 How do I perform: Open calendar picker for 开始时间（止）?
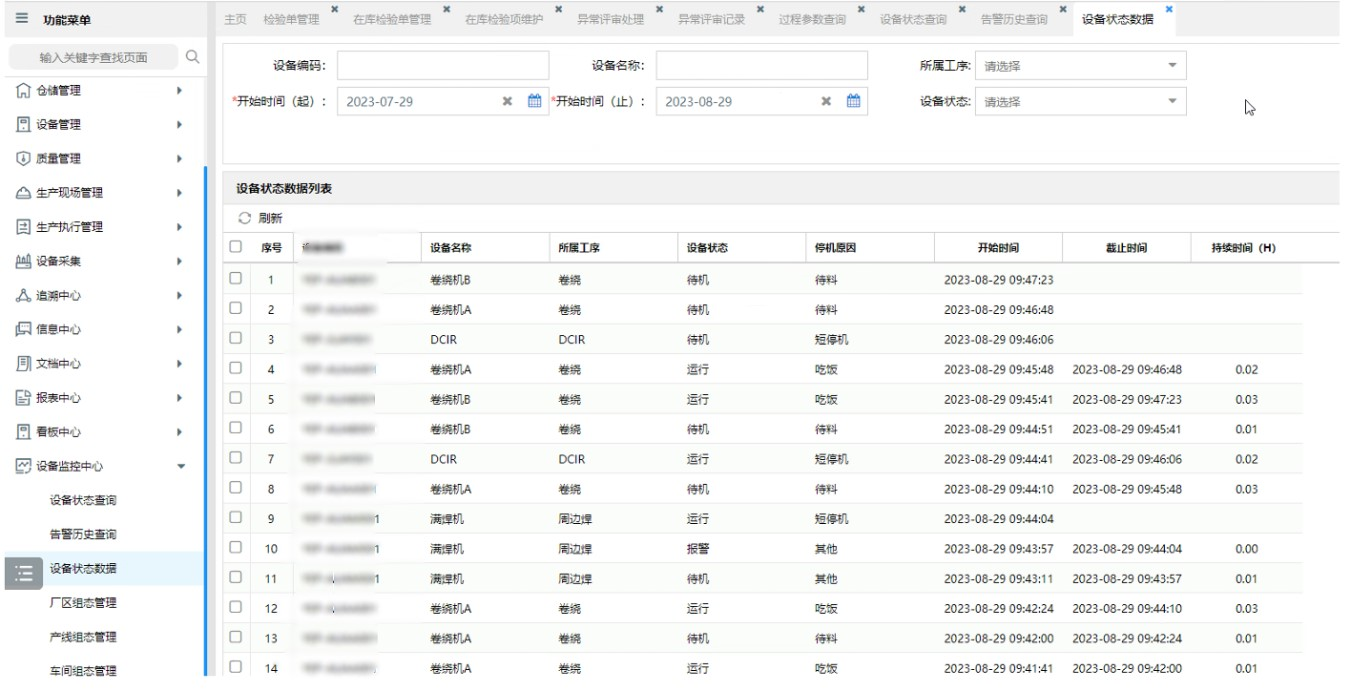[853, 101]
